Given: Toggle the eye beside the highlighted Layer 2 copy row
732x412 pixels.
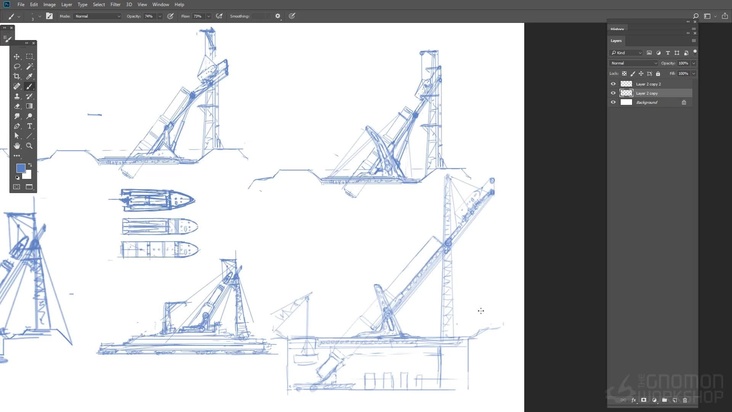Looking at the screenshot, I should click(x=613, y=93).
